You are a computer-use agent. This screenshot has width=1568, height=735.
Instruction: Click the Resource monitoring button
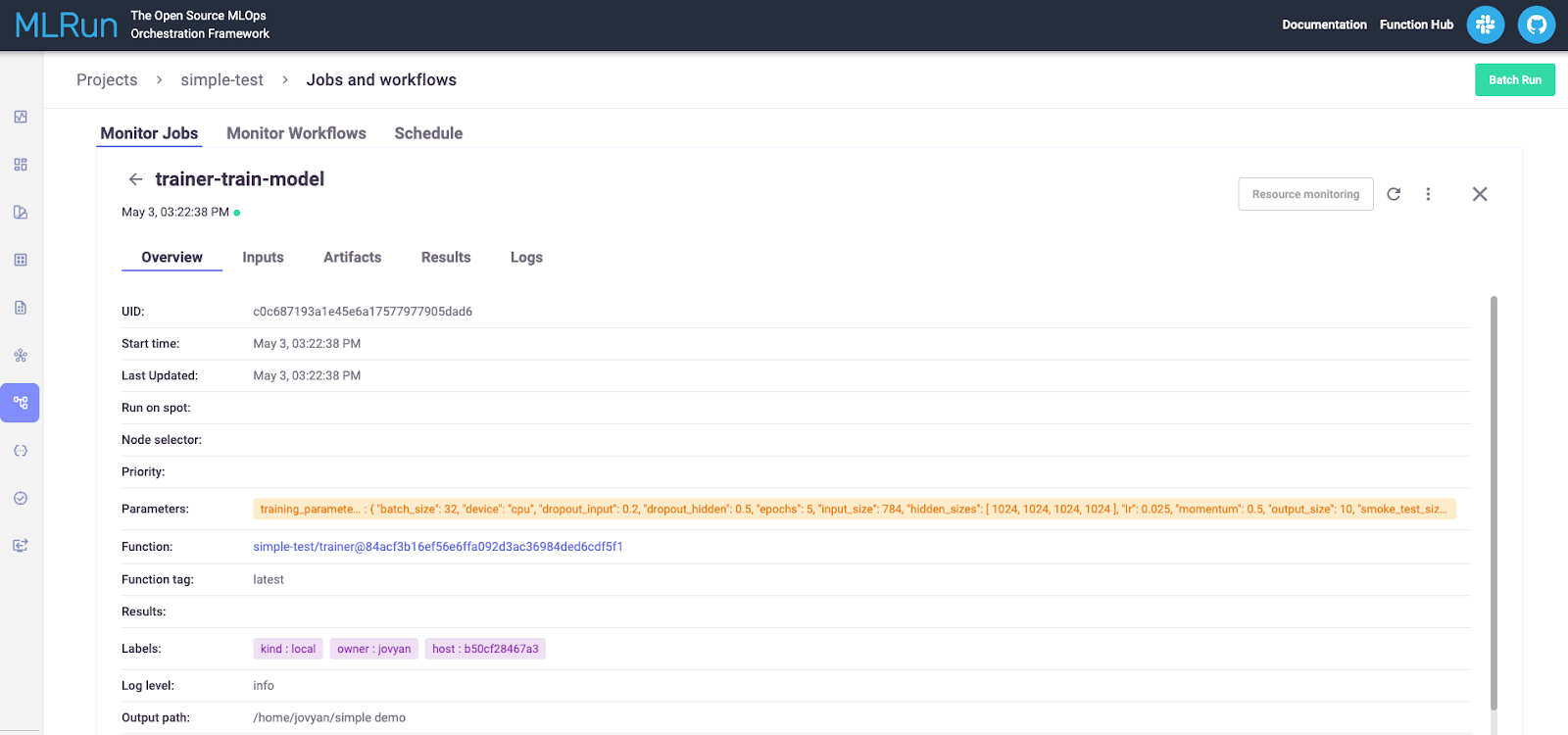click(x=1305, y=194)
